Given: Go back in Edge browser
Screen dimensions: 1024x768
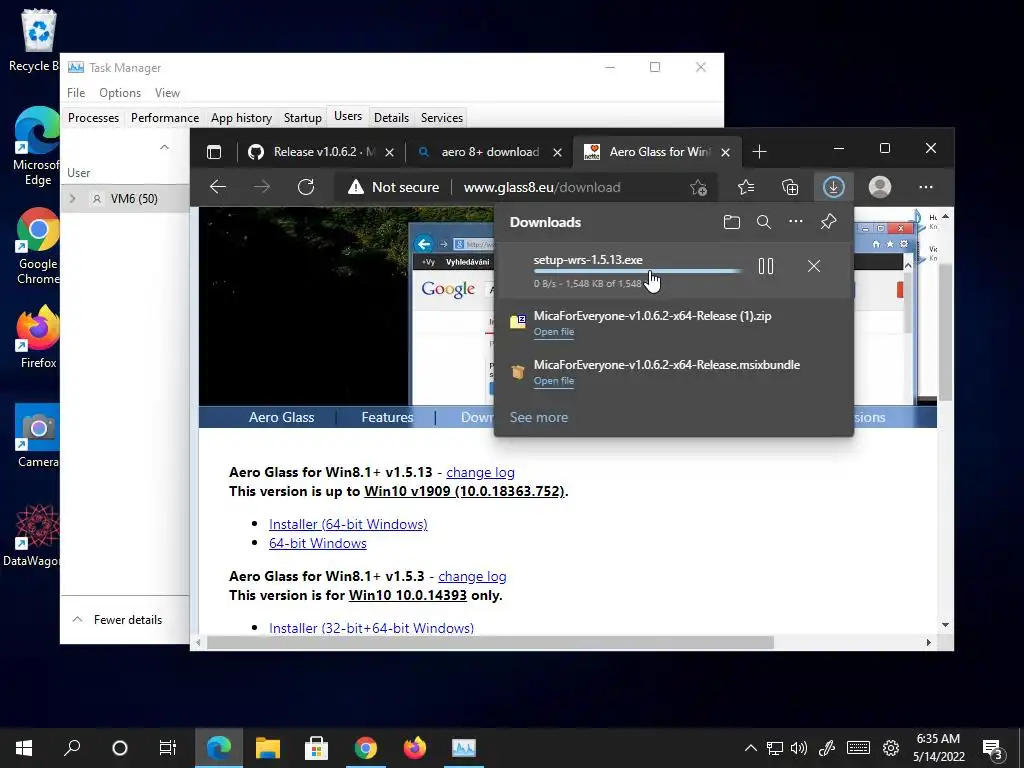Looking at the screenshot, I should (x=217, y=187).
